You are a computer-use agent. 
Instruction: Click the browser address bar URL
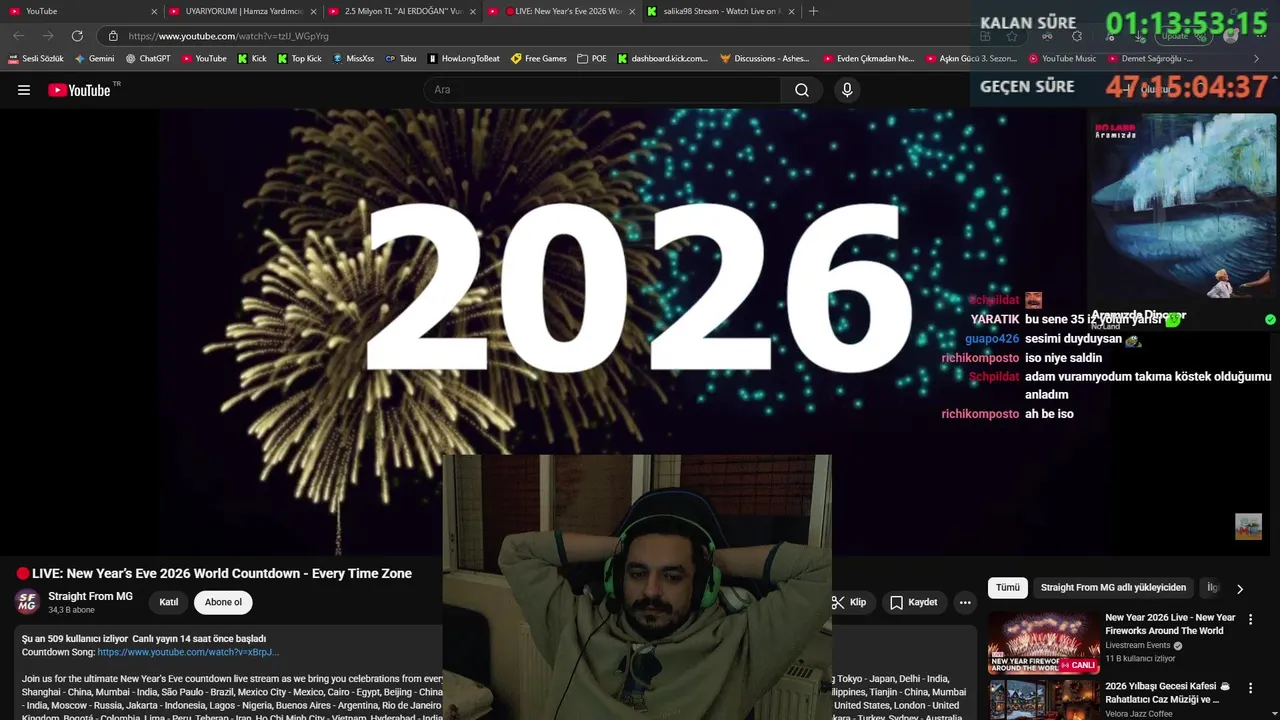click(x=229, y=36)
